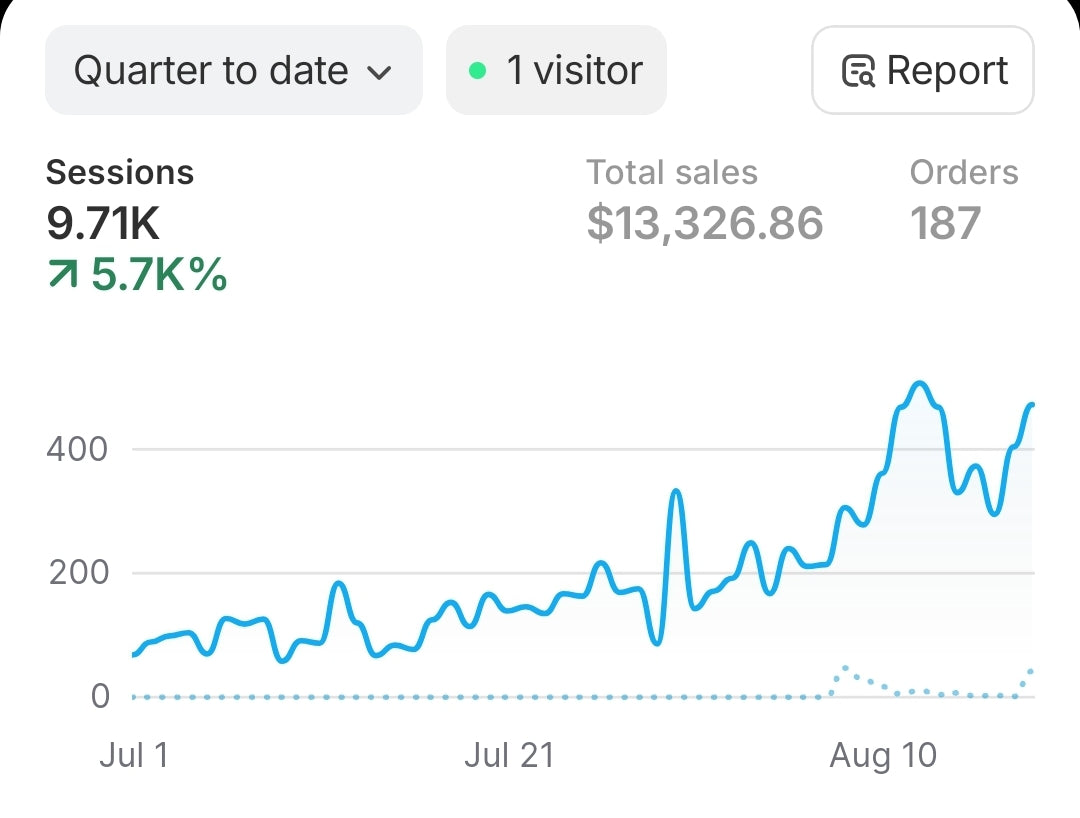Image resolution: width=1080 pixels, height=818 pixels.
Task: Click the 9.71K sessions value
Action: (103, 224)
